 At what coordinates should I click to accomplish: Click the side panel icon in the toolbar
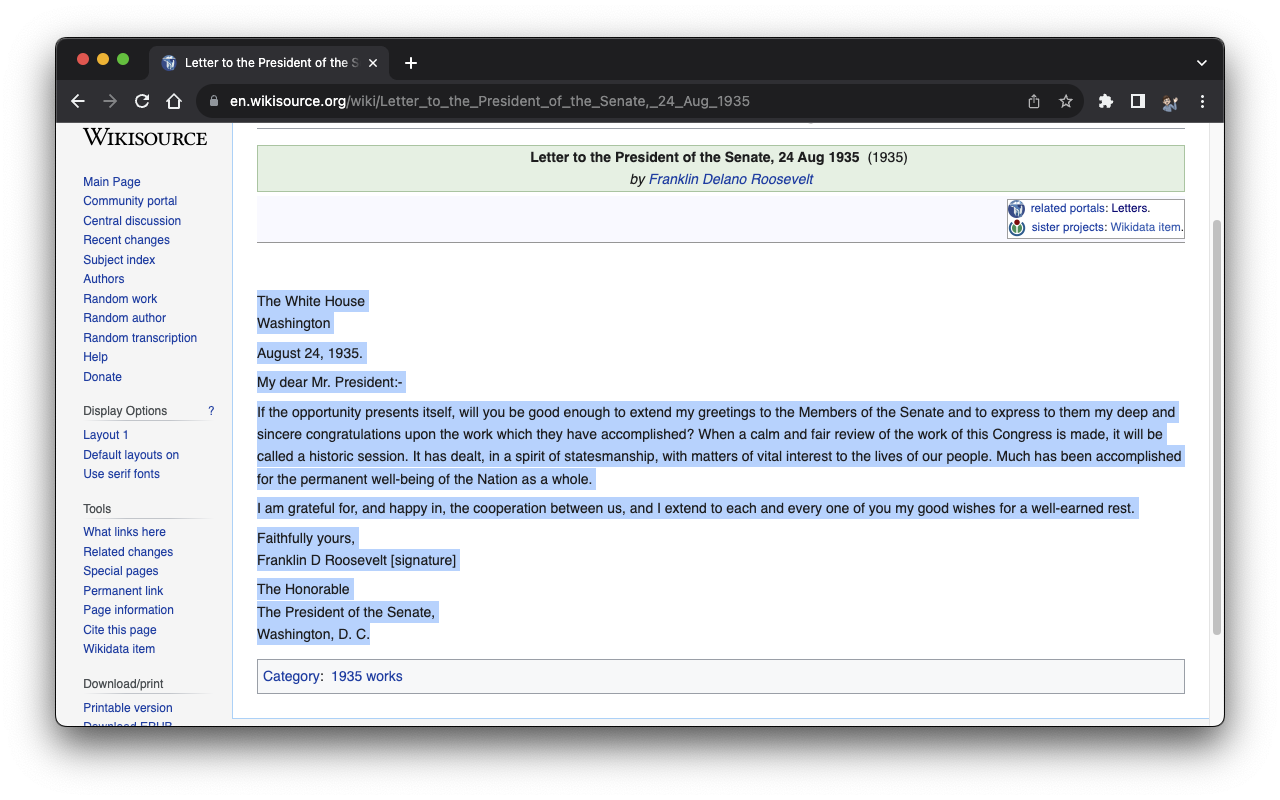[1138, 101]
